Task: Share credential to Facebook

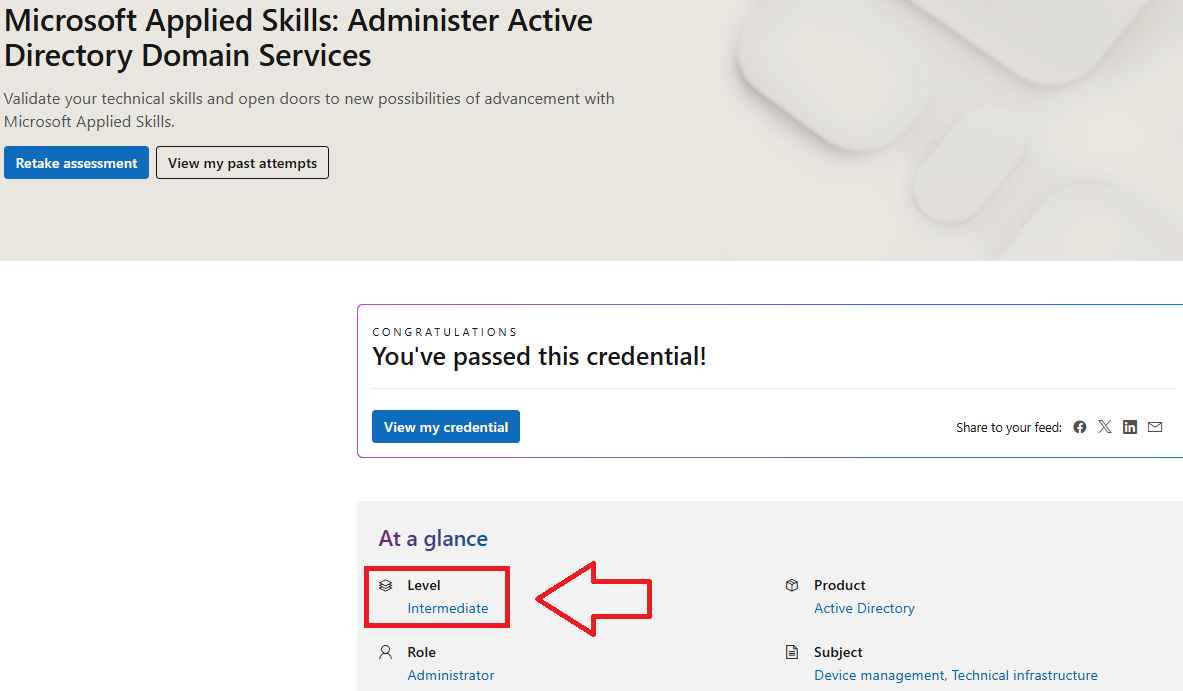Action: [1080, 427]
